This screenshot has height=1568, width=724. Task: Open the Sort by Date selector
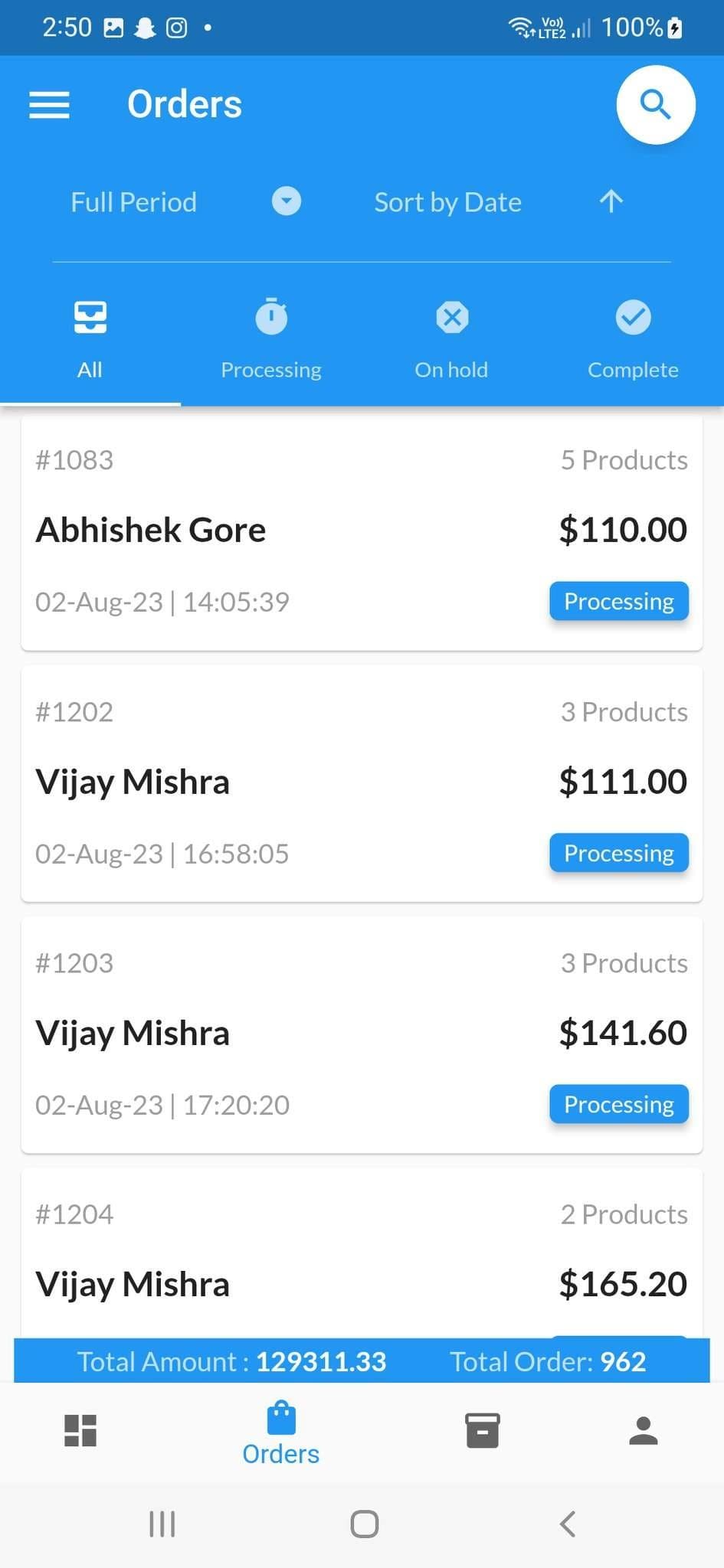(447, 202)
